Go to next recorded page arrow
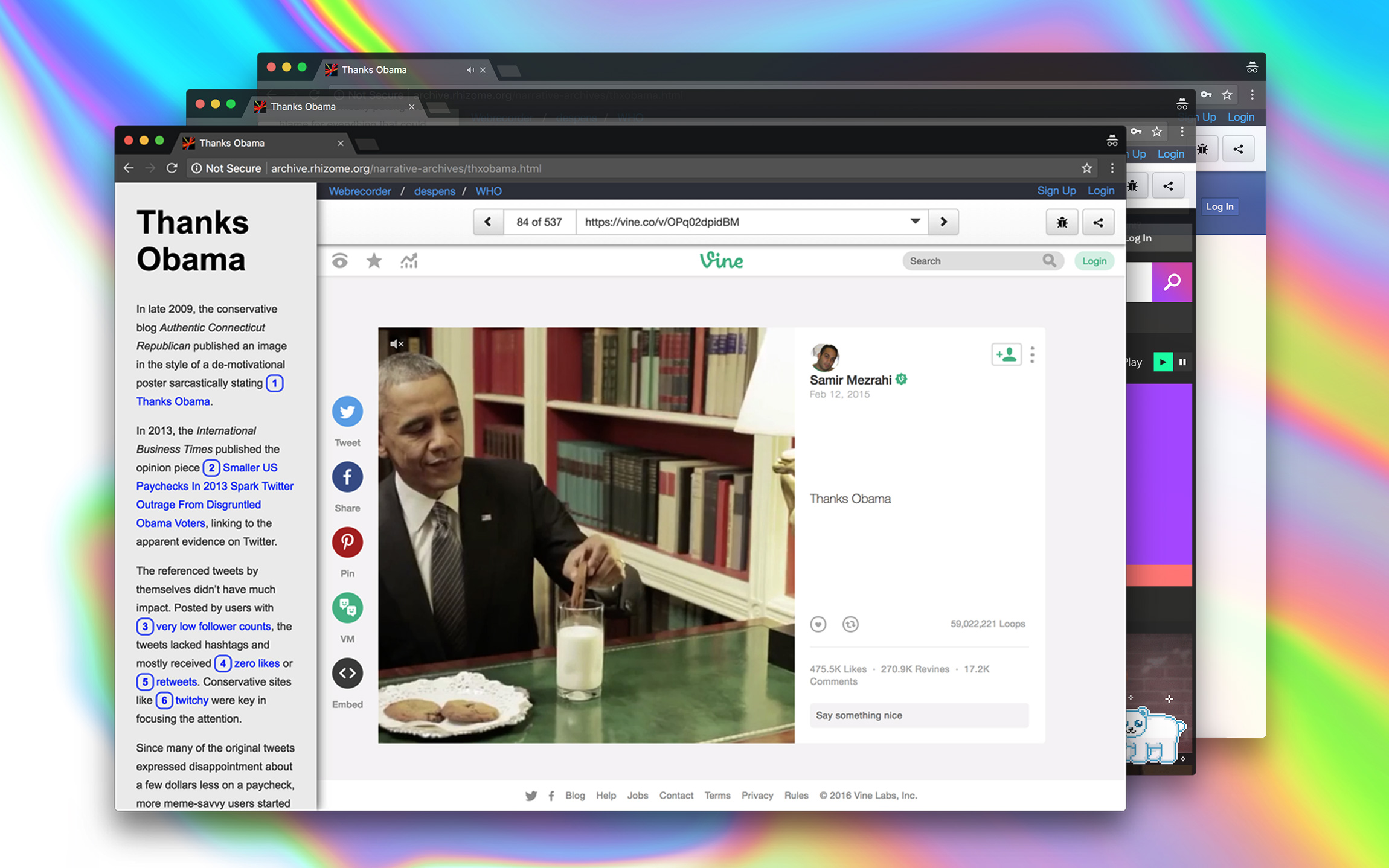Screen dimensions: 1389x868 pyautogui.click(x=943, y=222)
